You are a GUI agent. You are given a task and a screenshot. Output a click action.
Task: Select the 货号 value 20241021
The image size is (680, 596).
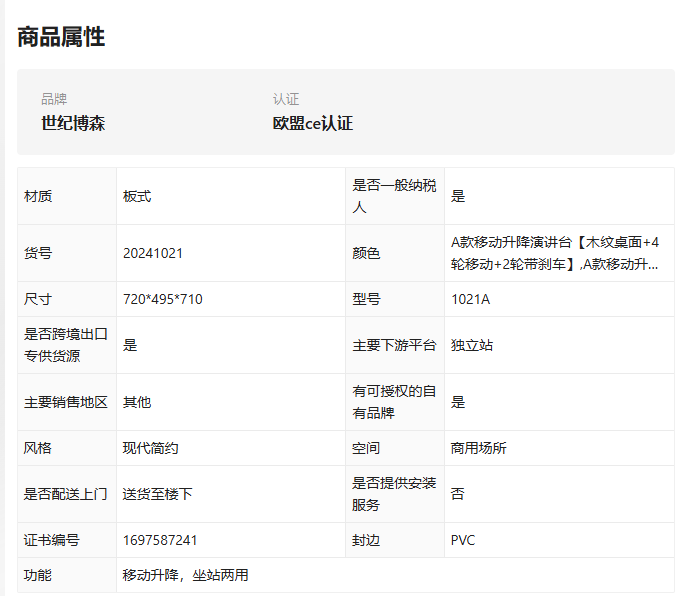[x=153, y=253]
